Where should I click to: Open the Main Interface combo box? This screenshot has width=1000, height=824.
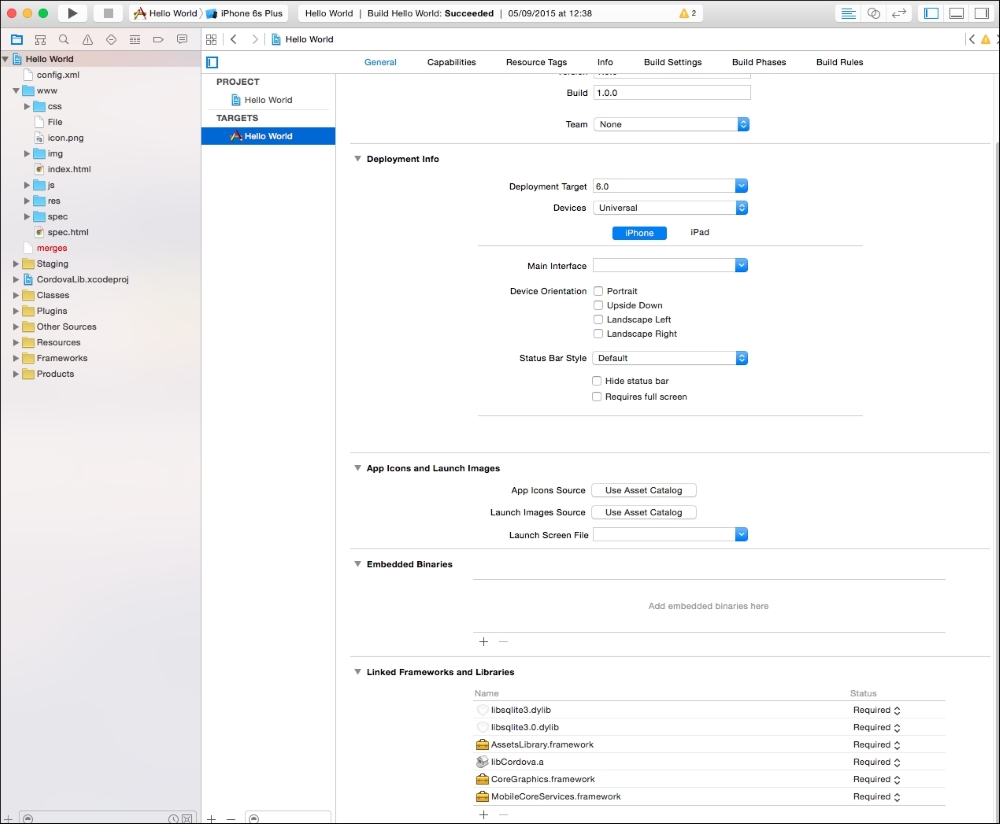click(741, 265)
